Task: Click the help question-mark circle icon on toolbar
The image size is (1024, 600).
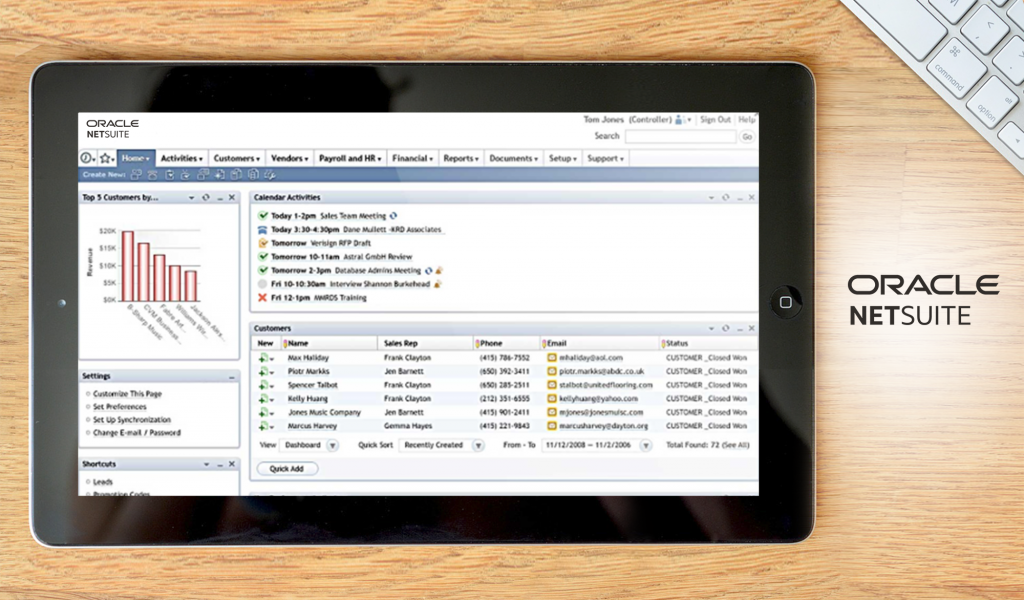Action: click(86, 158)
